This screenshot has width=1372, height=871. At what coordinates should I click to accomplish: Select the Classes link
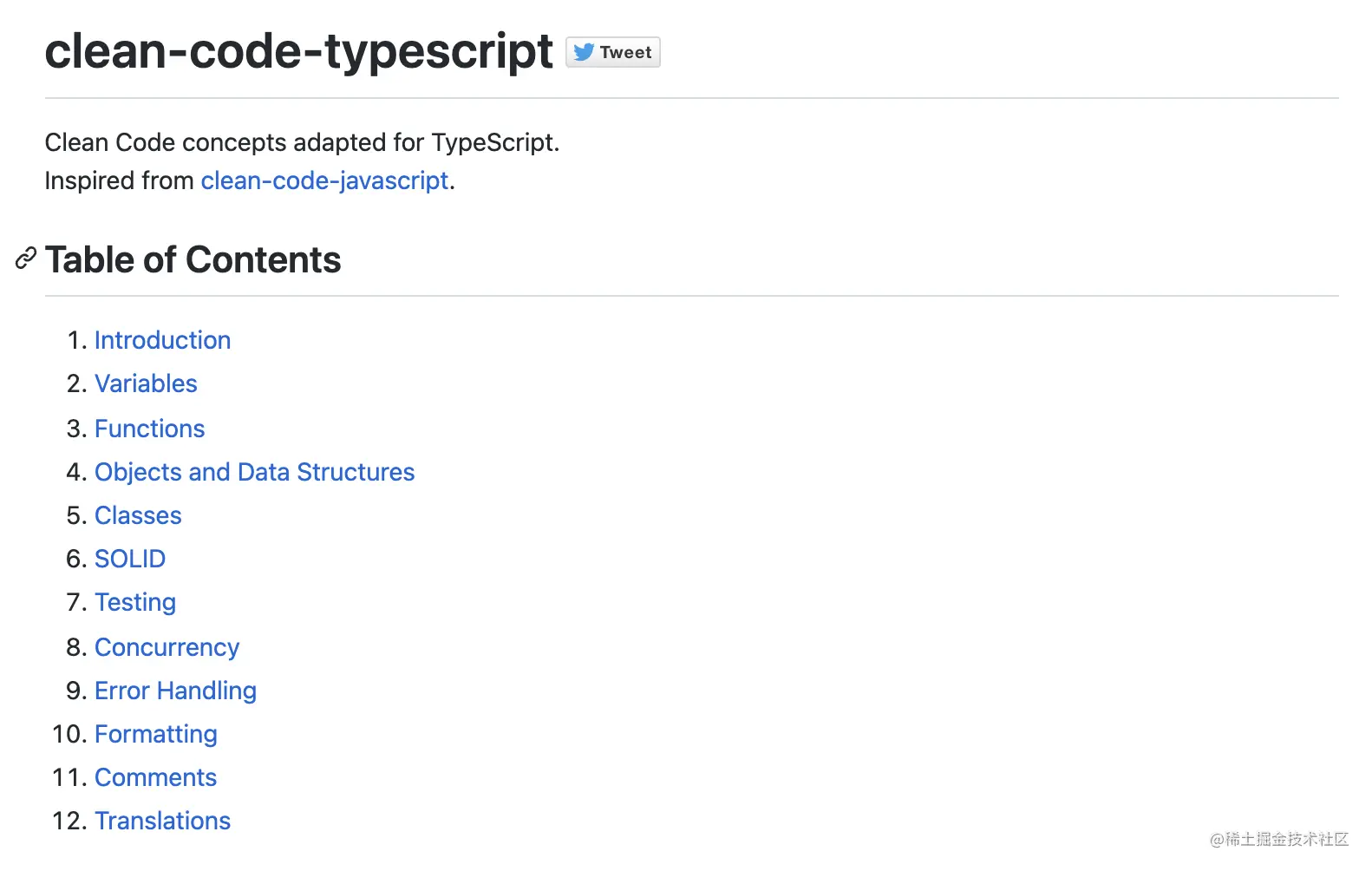click(138, 515)
